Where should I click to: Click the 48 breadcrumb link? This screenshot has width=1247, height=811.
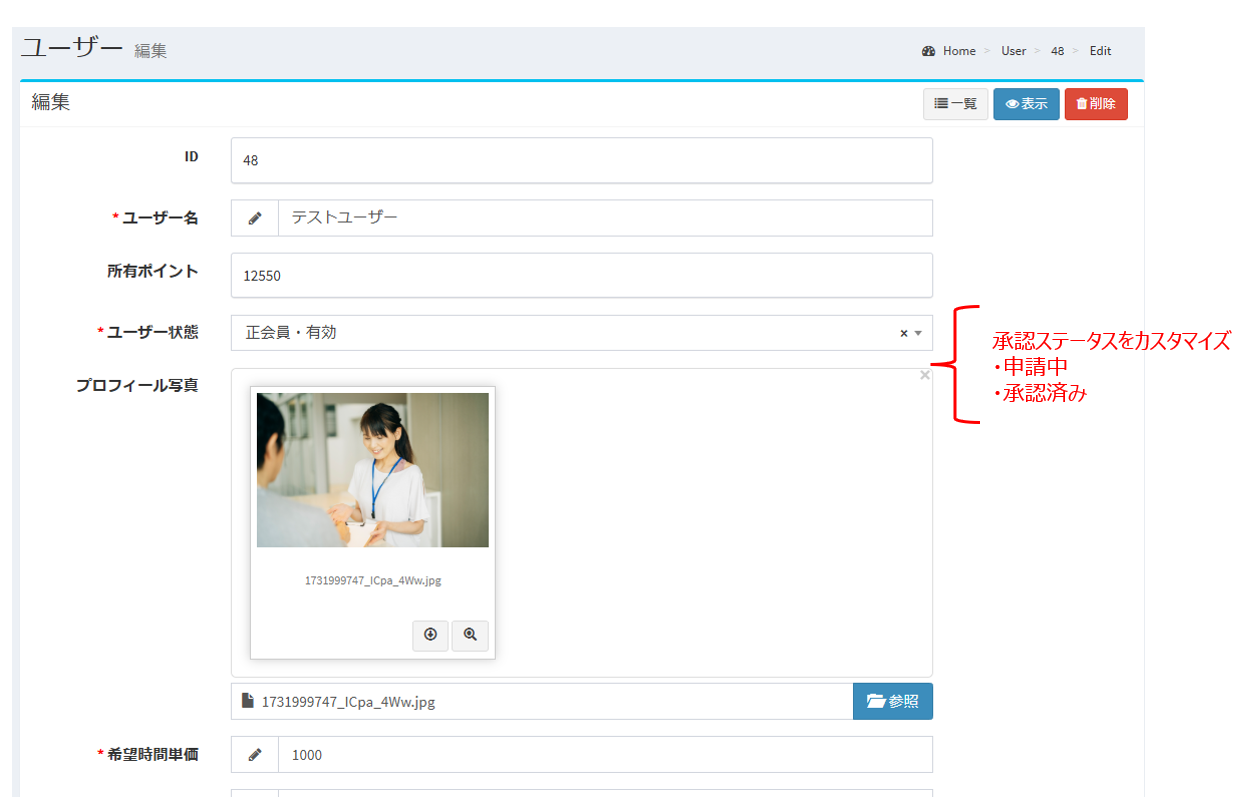pyautogui.click(x=1057, y=51)
